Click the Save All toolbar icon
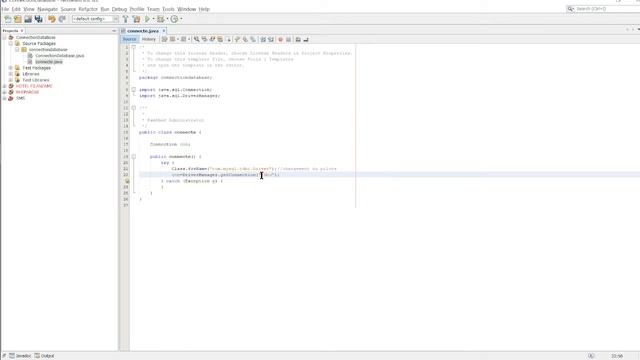 click(39, 19)
